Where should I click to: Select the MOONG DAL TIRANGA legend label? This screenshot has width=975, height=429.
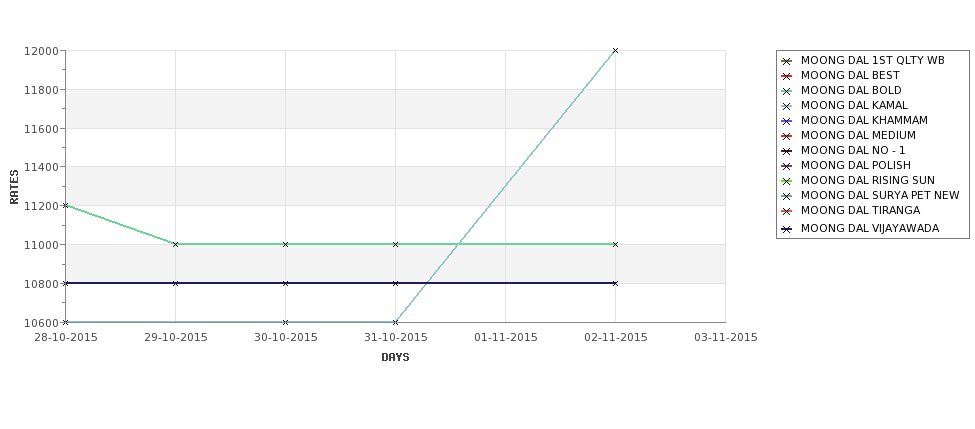coord(860,210)
